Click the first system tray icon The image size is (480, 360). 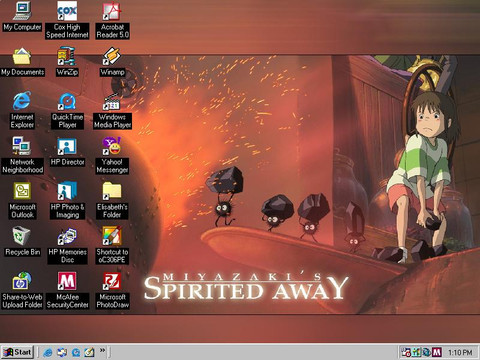pyautogui.click(x=406, y=352)
